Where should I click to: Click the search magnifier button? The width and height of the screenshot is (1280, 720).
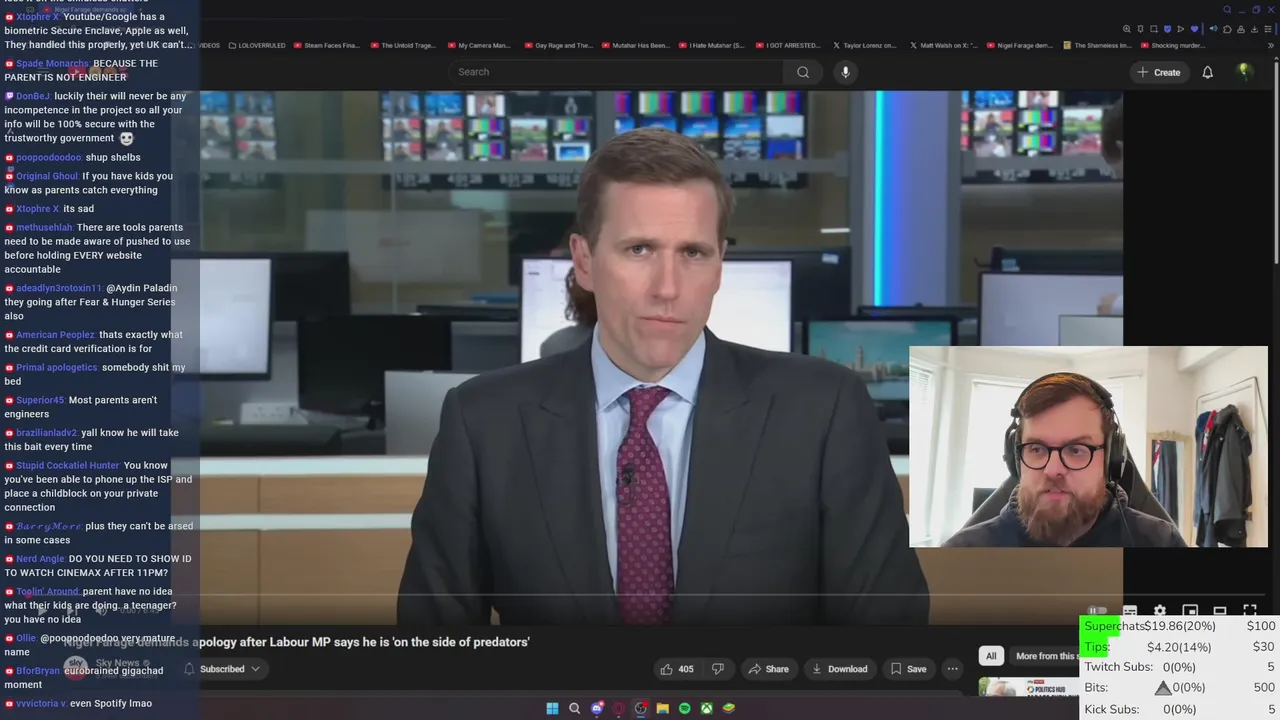803,72
